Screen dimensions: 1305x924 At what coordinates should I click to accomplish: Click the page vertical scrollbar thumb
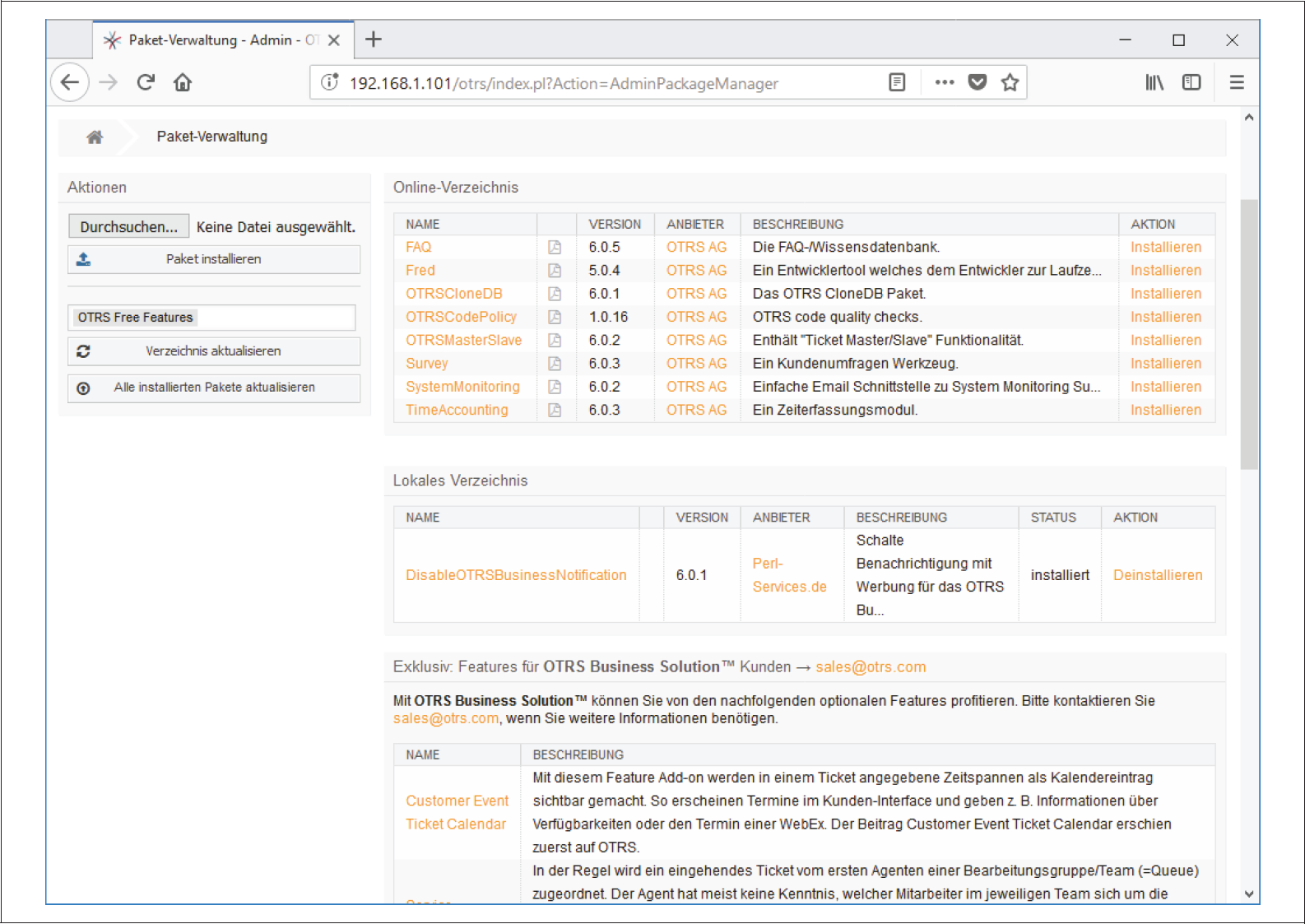[x=1249, y=333]
